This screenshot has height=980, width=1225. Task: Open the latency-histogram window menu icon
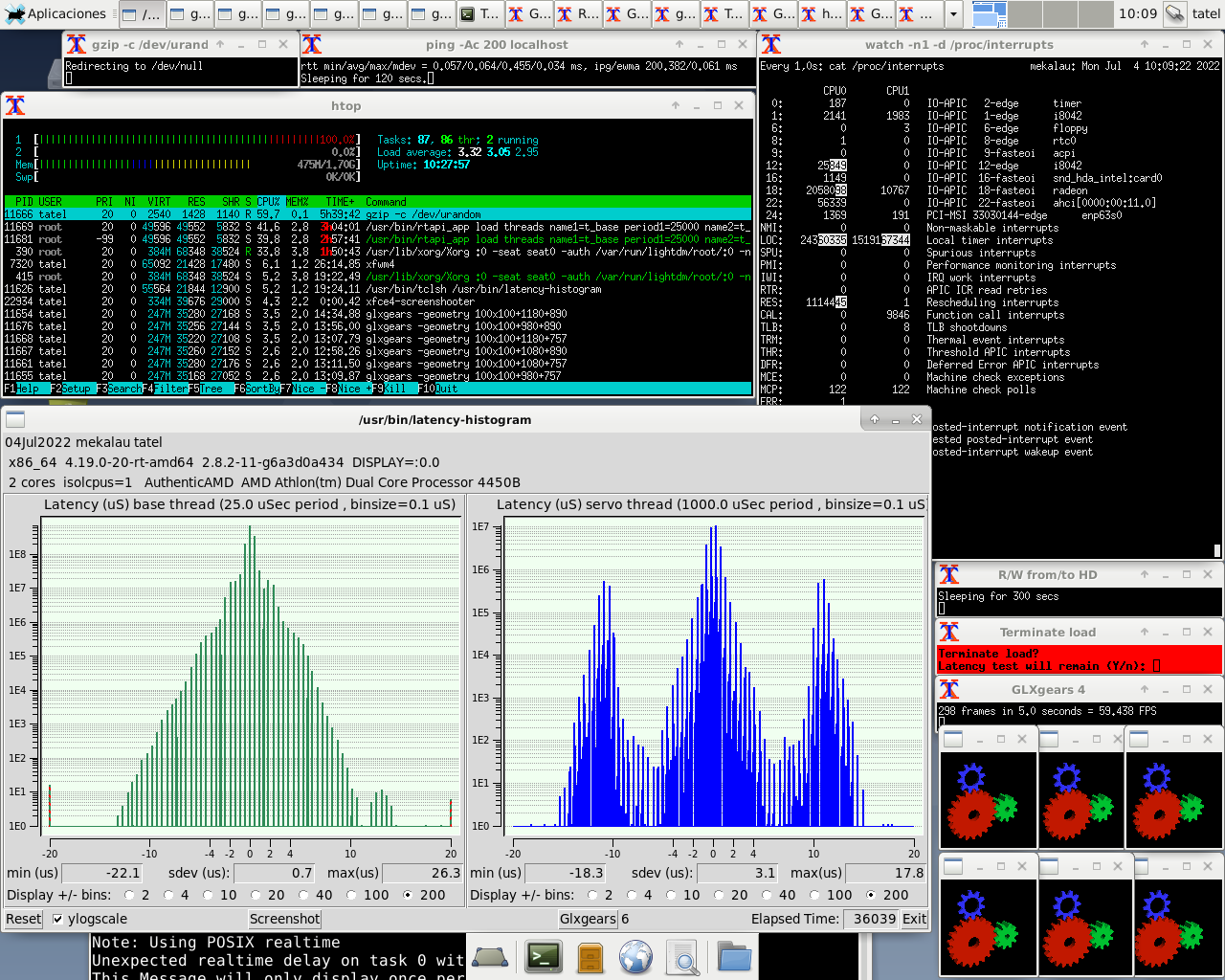[15, 419]
